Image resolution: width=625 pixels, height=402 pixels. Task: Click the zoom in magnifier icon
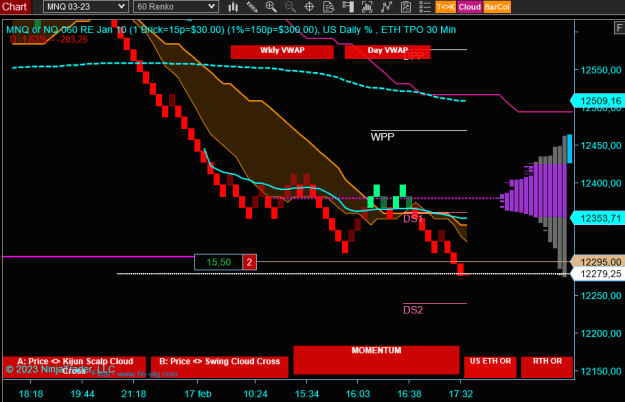click(271, 7)
